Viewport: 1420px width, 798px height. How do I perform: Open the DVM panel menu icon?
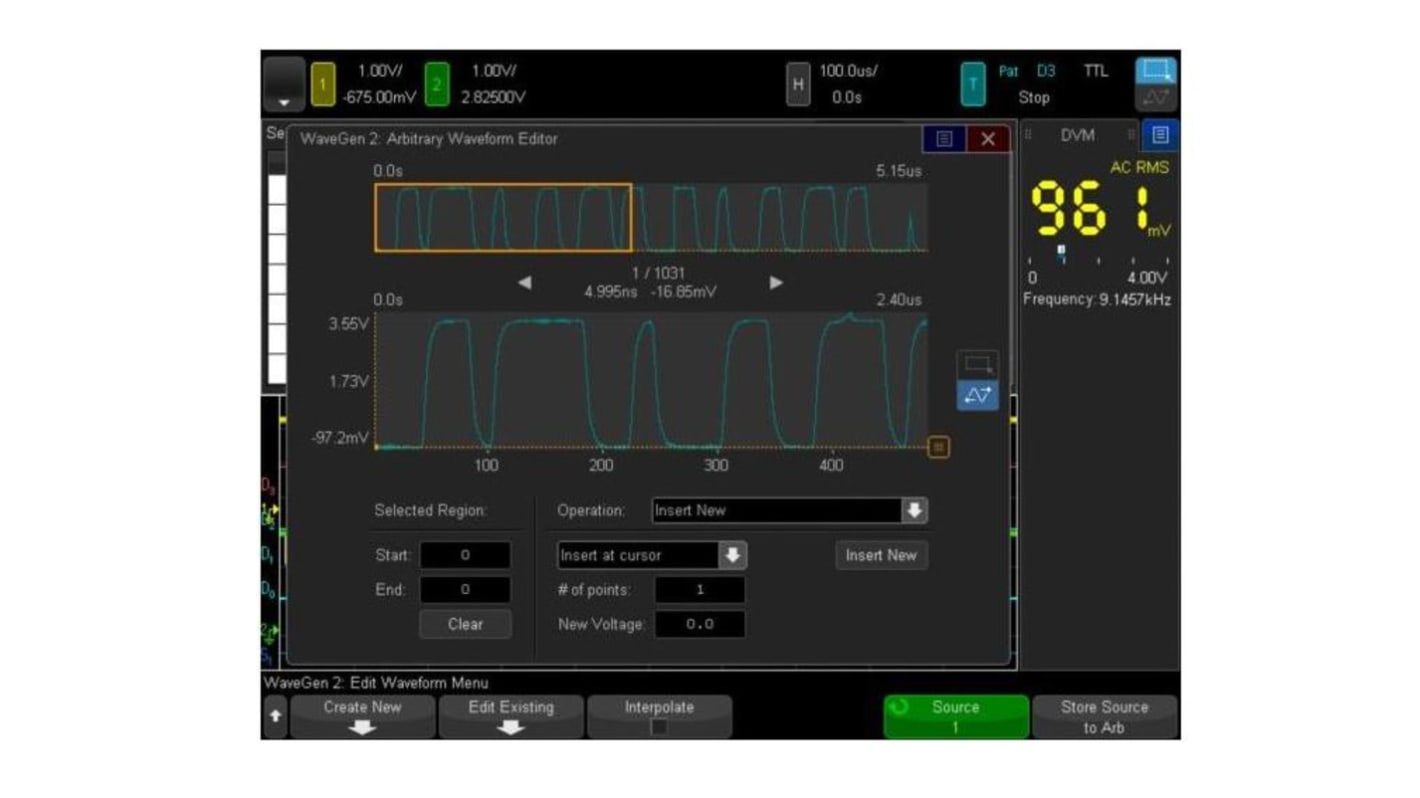(1160, 135)
